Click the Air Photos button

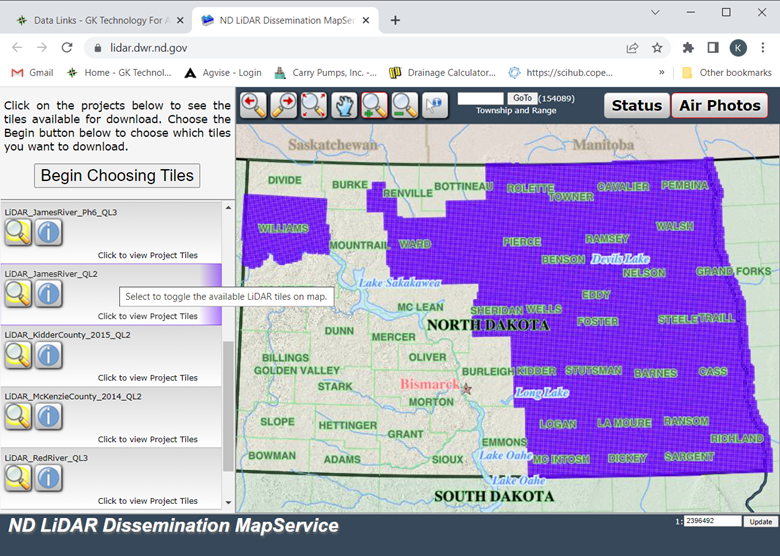[x=719, y=105]
